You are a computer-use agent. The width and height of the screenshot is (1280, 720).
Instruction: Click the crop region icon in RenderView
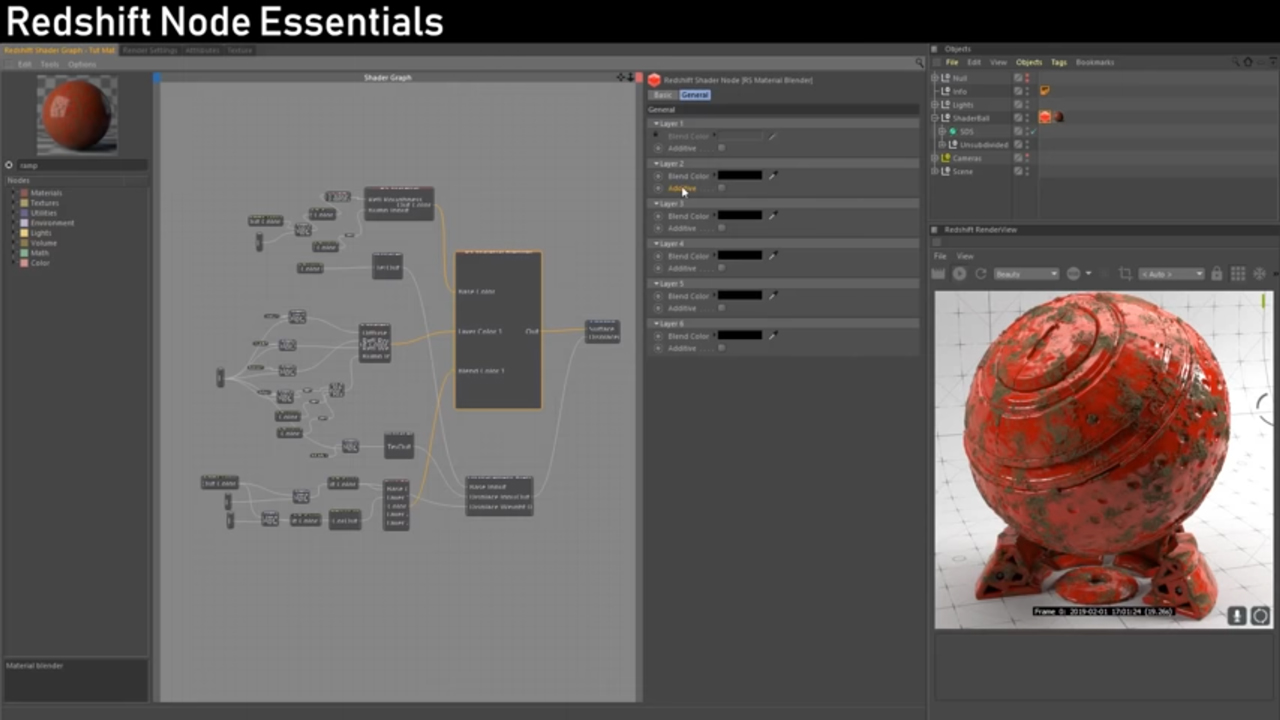click(1125, 274)
